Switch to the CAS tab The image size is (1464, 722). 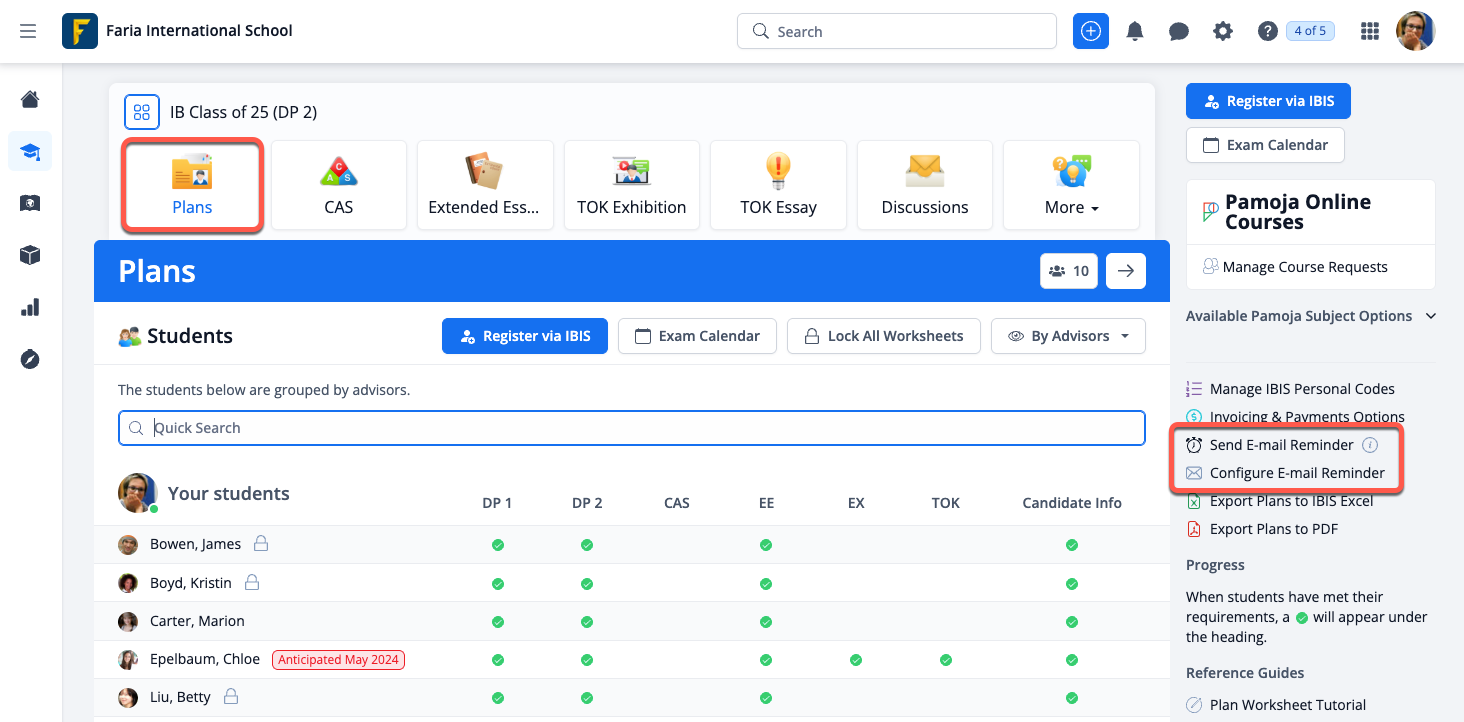(x=339, y=186)
